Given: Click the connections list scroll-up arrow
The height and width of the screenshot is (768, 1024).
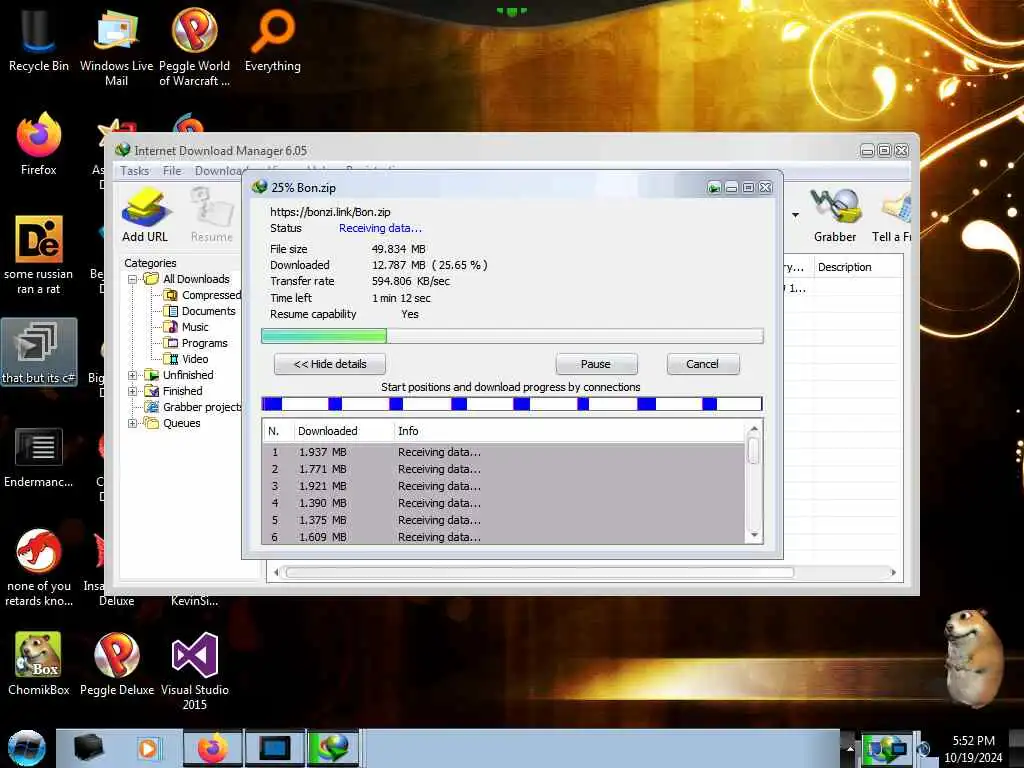Looking at the screenshot, I should tap(754, 429).
